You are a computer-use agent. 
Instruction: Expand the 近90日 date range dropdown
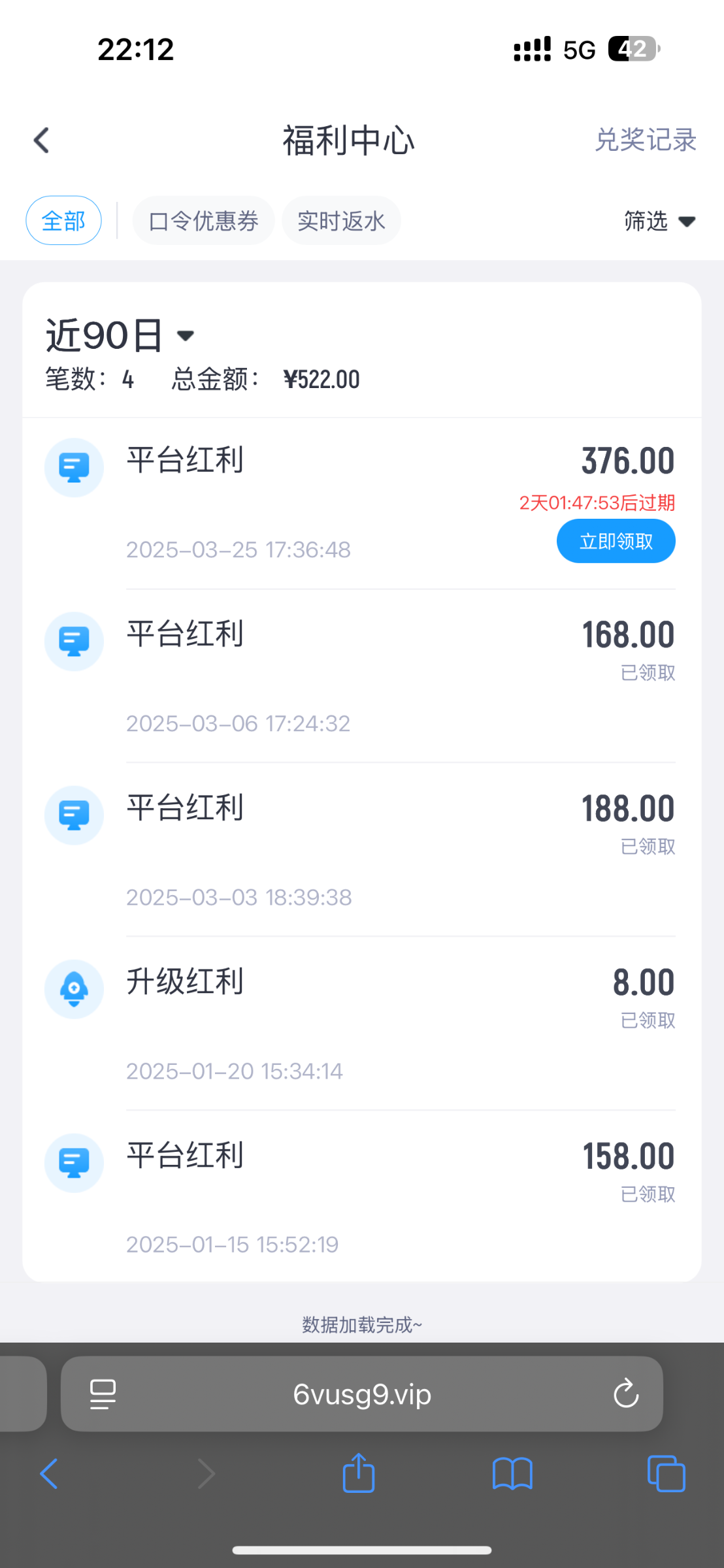coord(120,336)
